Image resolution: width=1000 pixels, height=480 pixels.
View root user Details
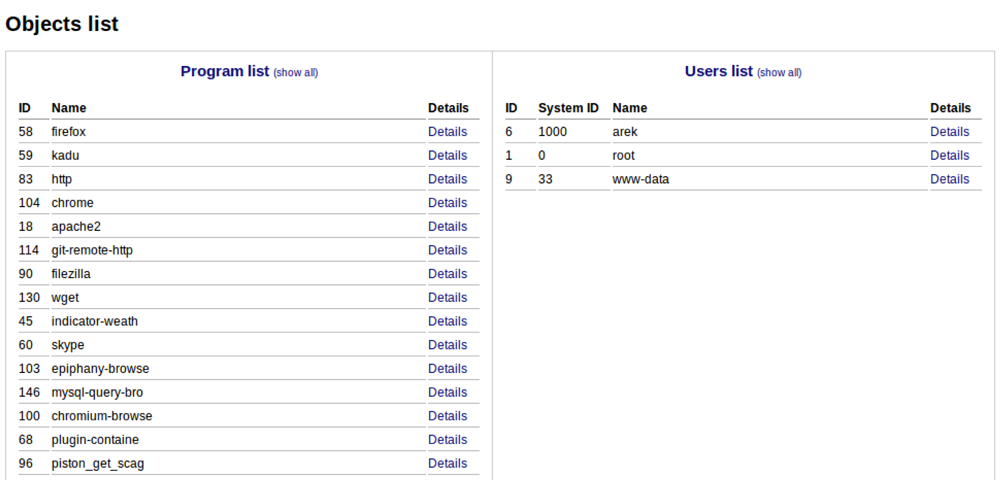(949, 156)
